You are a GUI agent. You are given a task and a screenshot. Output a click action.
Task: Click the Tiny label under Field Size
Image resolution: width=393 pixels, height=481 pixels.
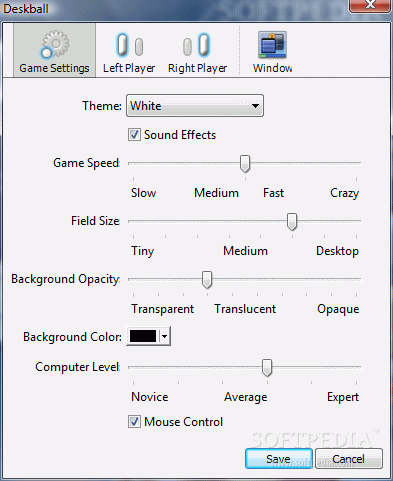point(143,251)
